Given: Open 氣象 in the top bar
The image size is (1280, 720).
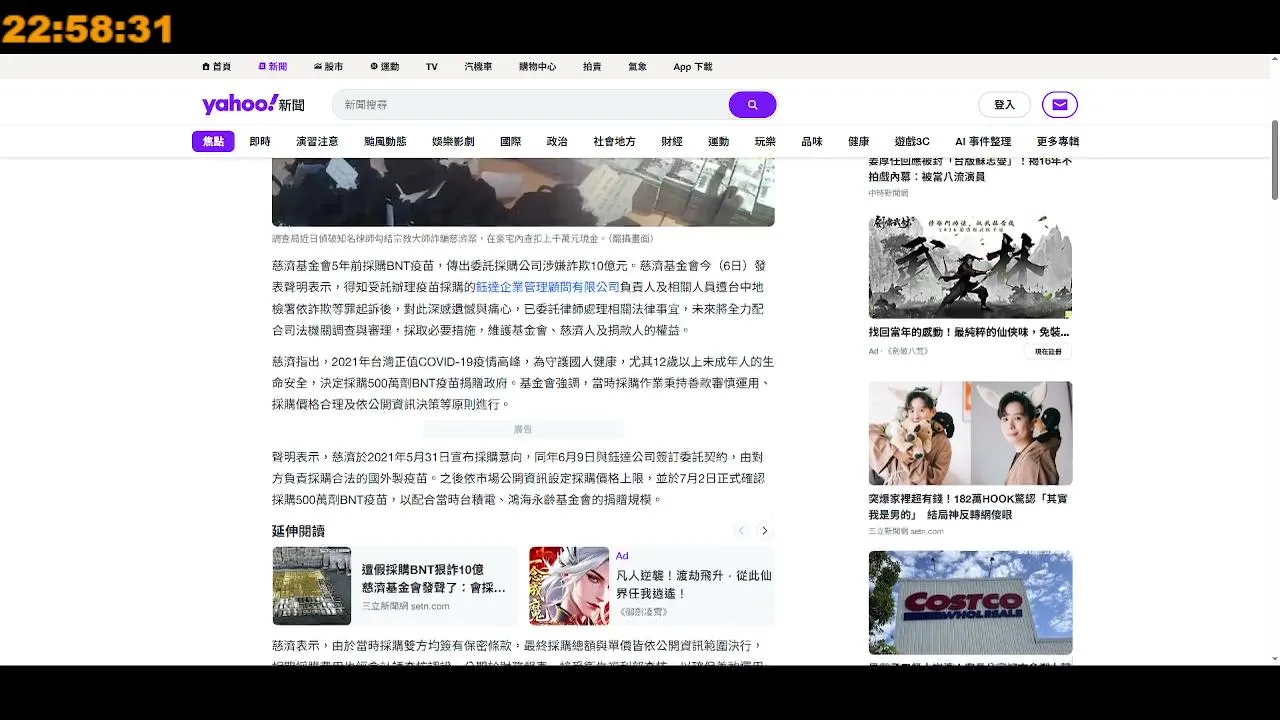Looking at the screenshot, I should pyautogui.click(x=637, y=67).
